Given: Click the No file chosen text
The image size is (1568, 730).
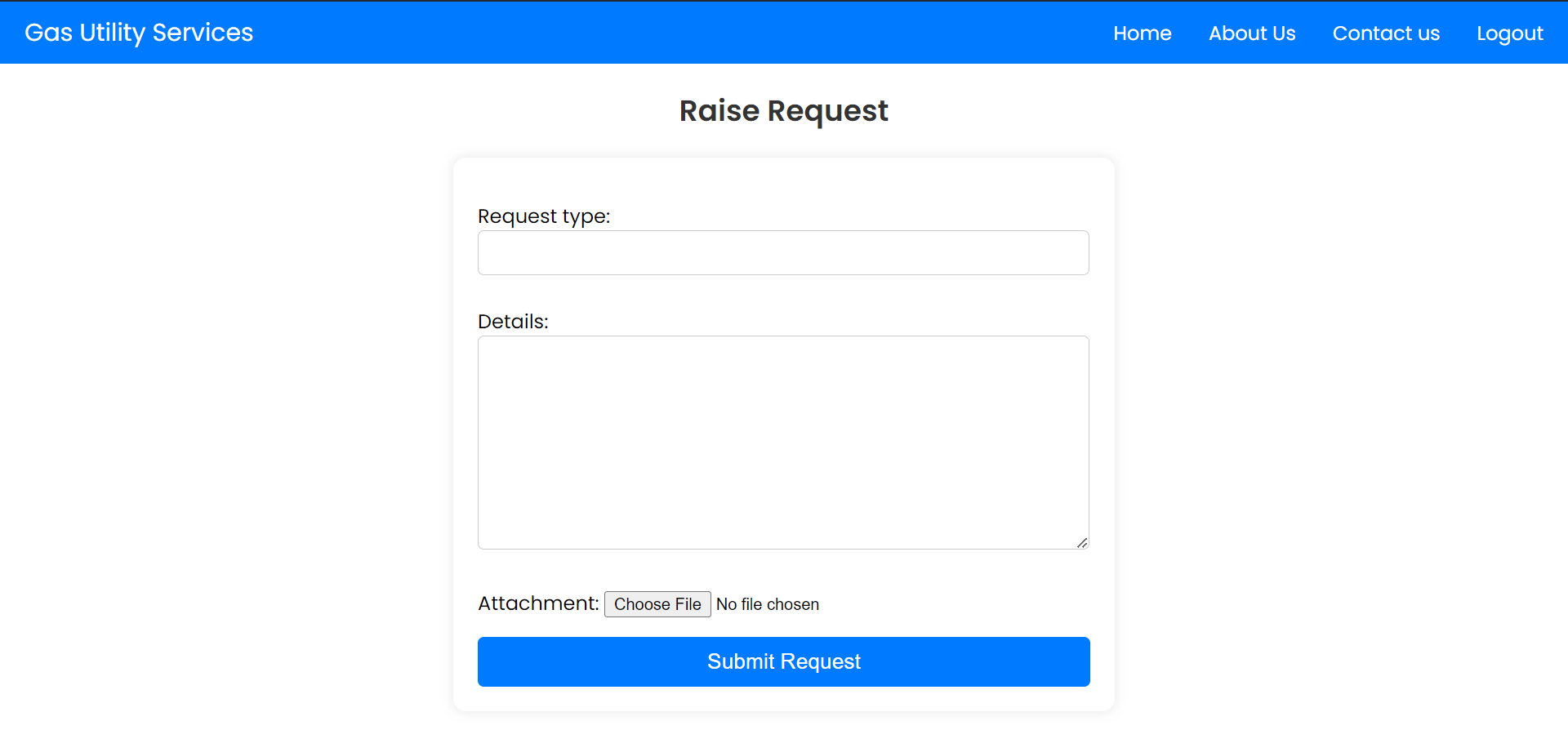Looking at the screenshot, I should pyautogui.click(x=768, y=604).
